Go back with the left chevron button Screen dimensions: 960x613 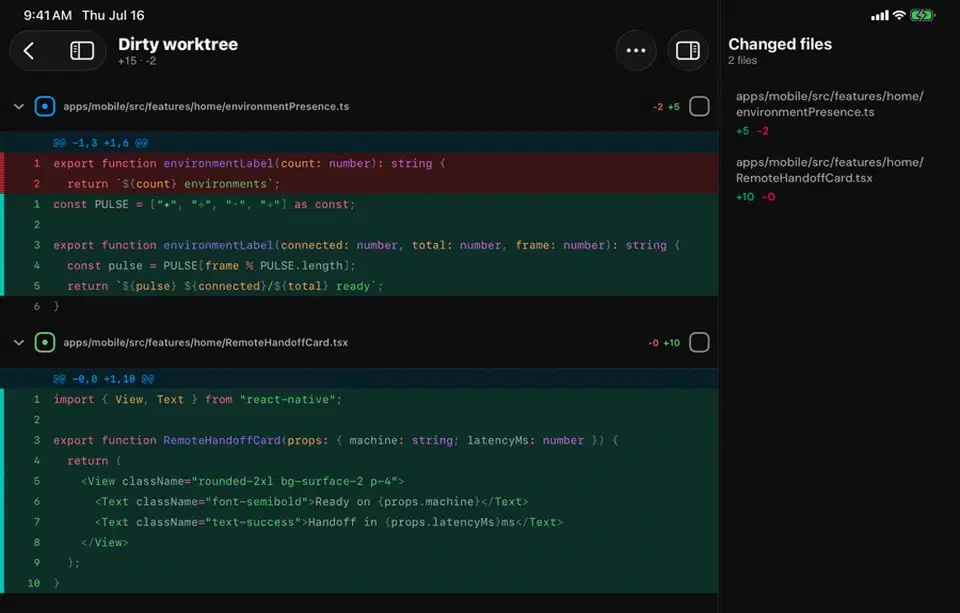[x=29, y=50]
